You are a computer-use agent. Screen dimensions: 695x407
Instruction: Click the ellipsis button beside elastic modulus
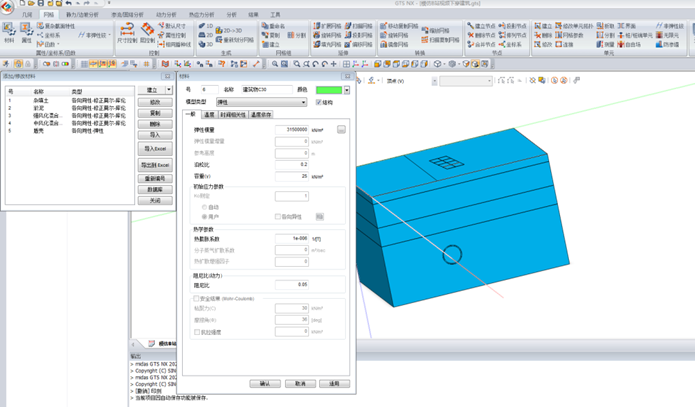(x=341, y=129)
